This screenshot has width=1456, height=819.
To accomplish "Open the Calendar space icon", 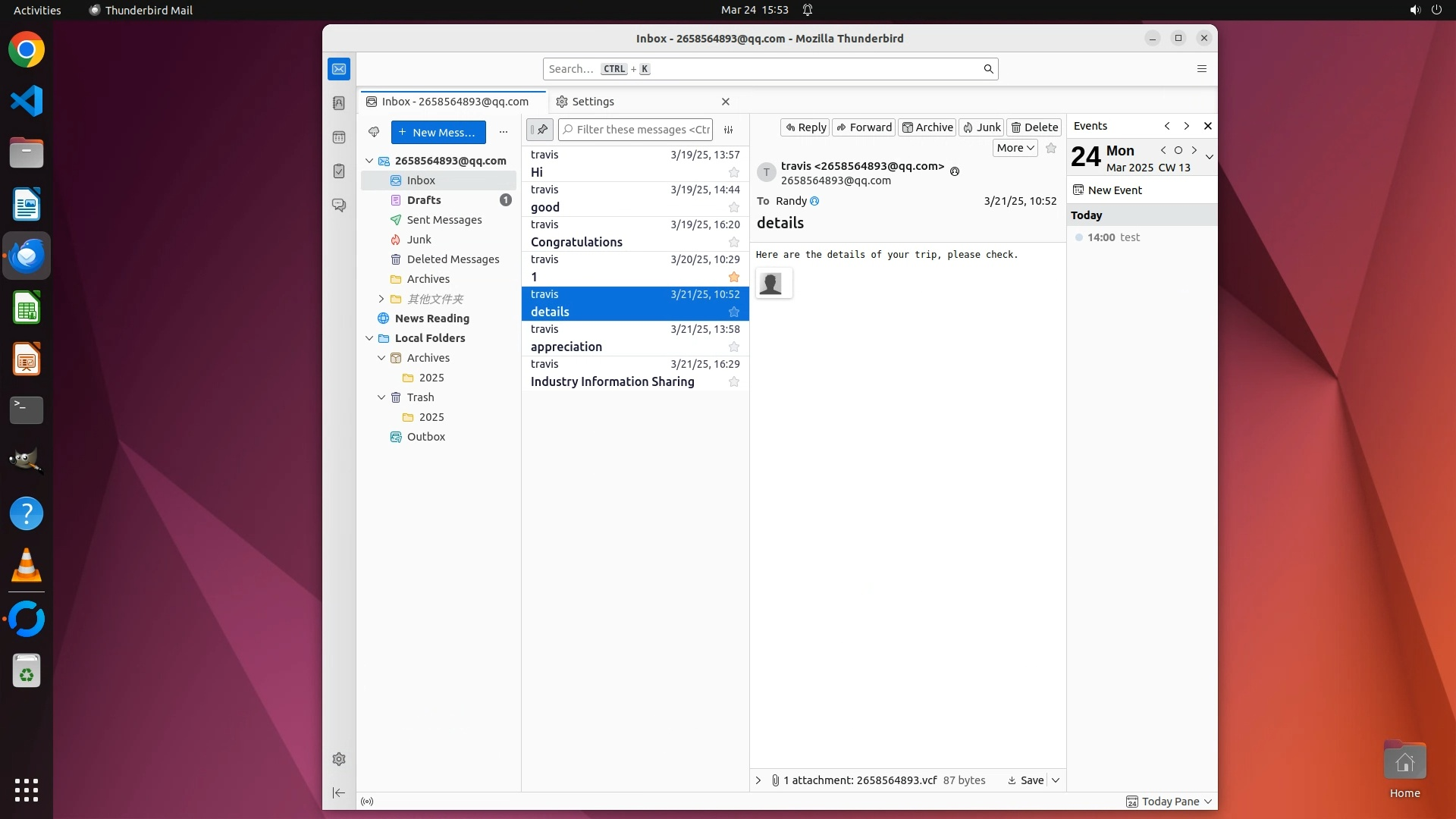I will 339,137.
